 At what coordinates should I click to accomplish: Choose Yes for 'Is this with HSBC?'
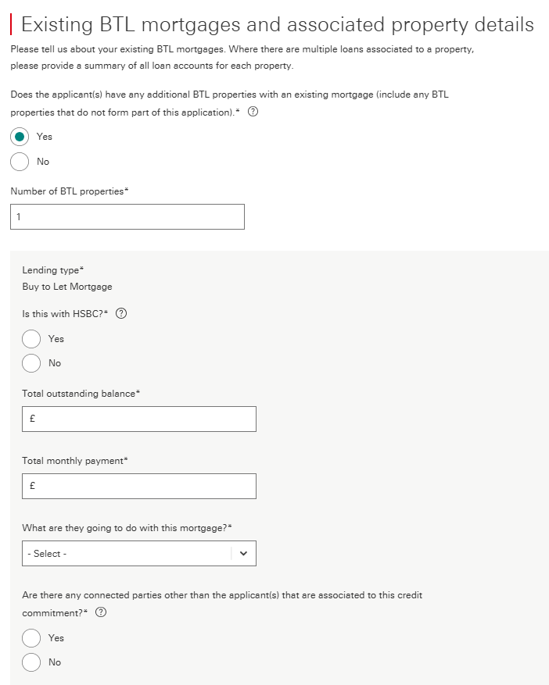coord(31,339)
